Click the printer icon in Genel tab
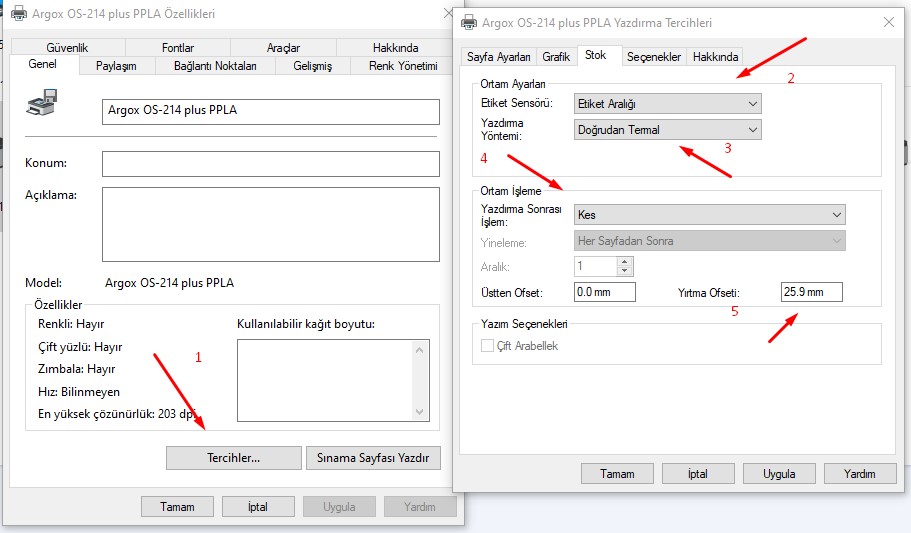Screen dimensions: 911x533 coord(42,102)
